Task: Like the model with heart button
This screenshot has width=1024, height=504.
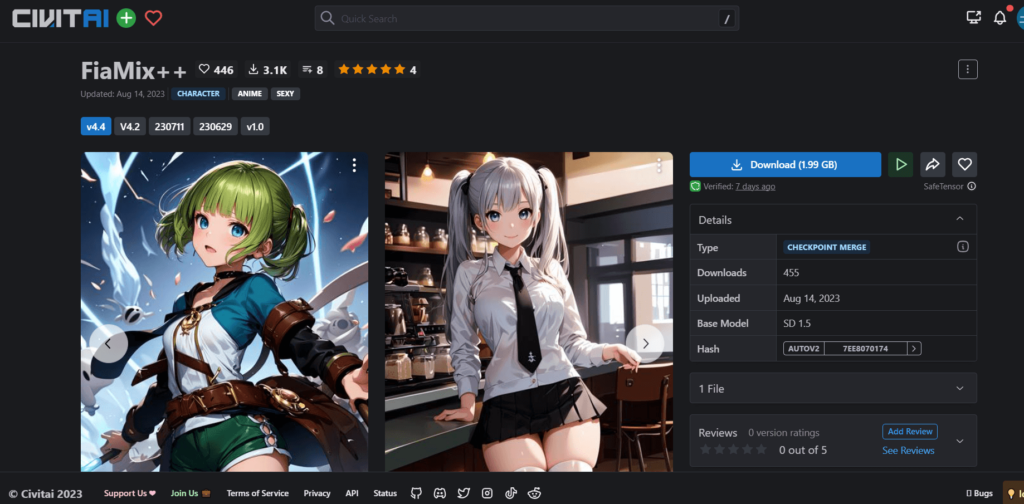Action: pyautogui.click(x=964, y=164)
